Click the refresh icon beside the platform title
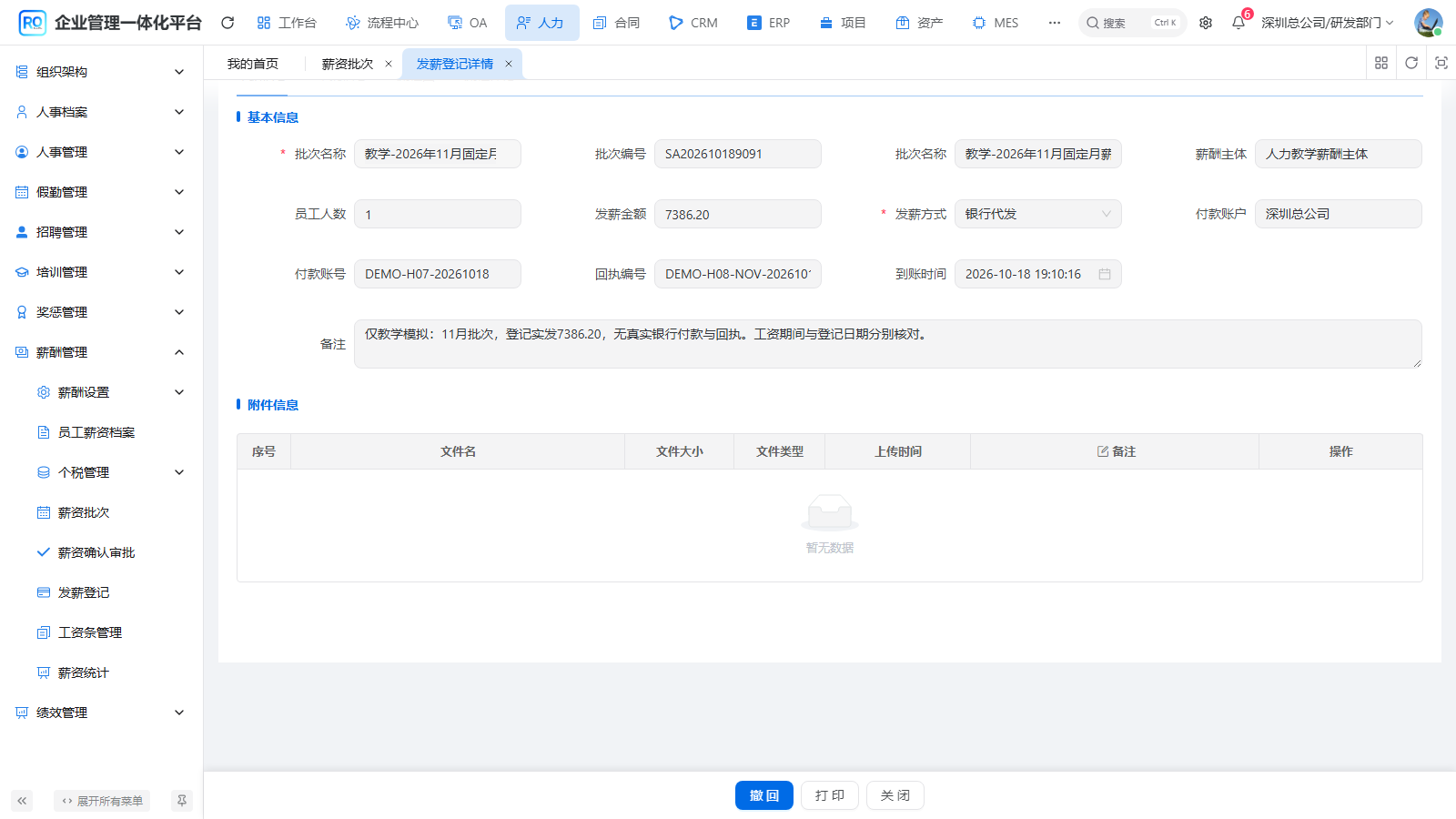Screen dimensions: 1456x819 click(x=227, y=23)
